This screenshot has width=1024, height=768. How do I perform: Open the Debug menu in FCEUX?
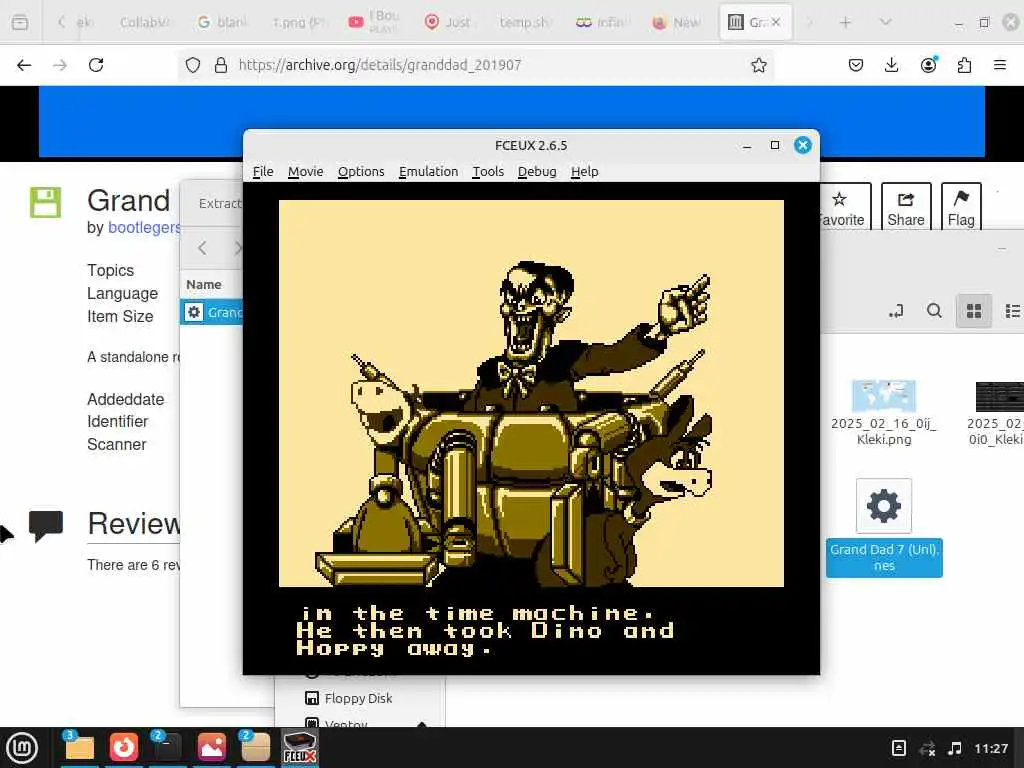click(x=537, y=172)
